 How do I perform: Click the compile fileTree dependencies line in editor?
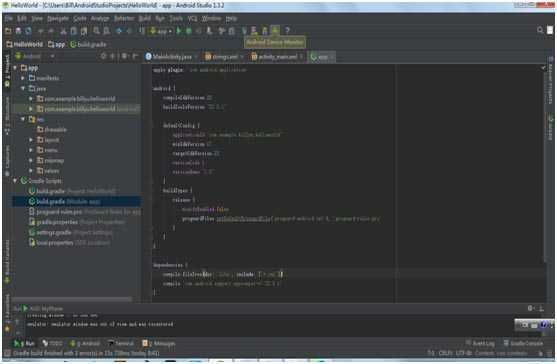click(223, 274)
